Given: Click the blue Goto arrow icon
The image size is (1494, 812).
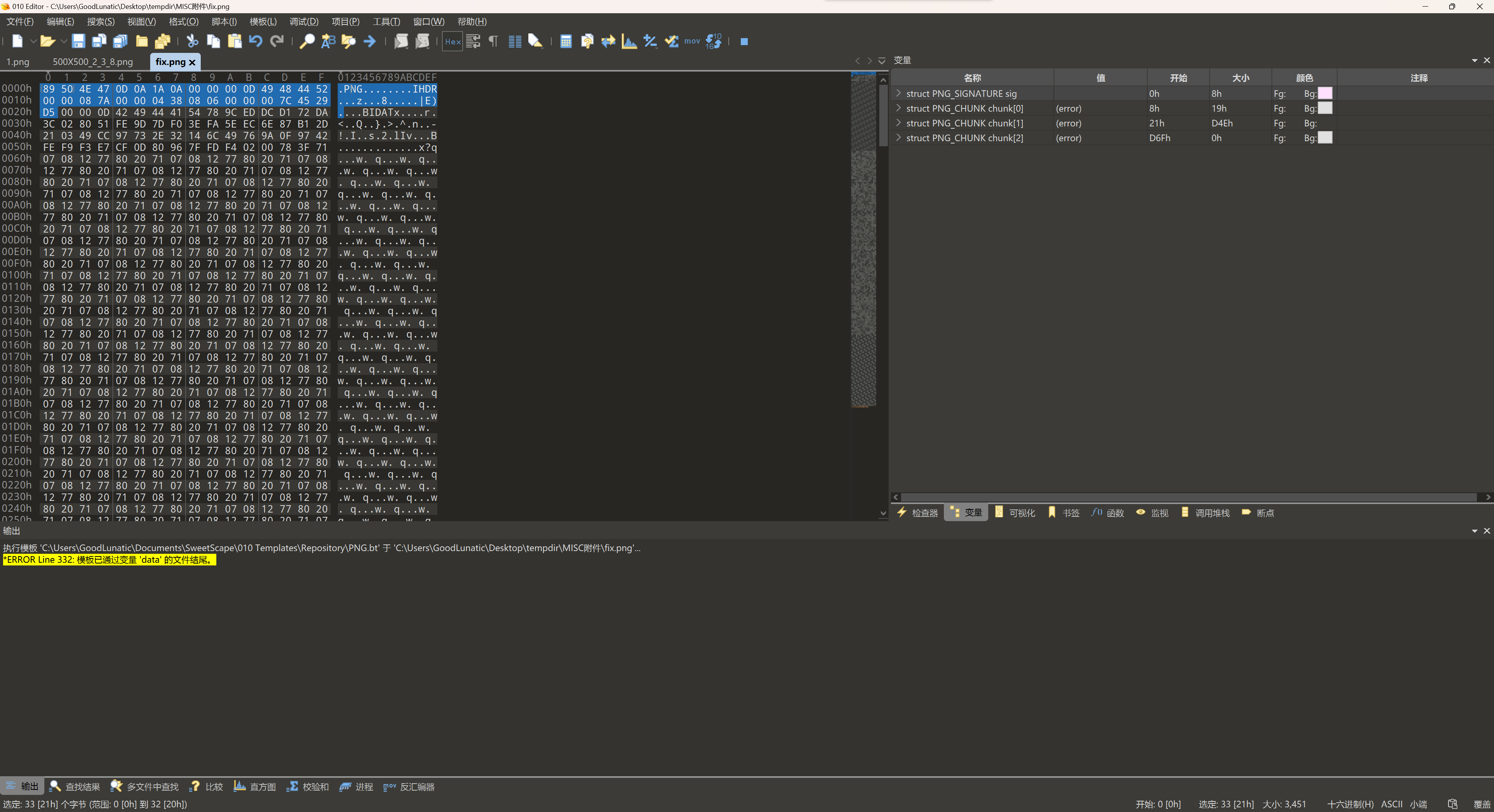Looking at the screenshot, I should tap(370, 41).
